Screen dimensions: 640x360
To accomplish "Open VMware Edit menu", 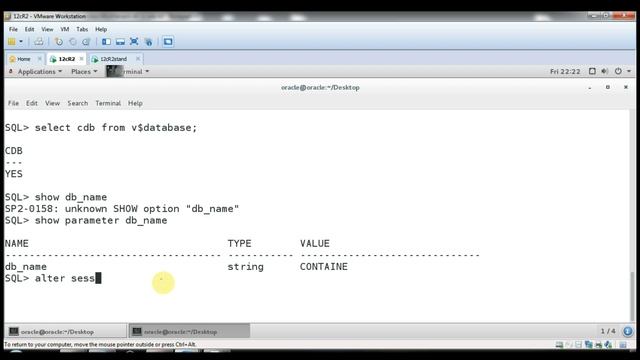I will (29, 29).
